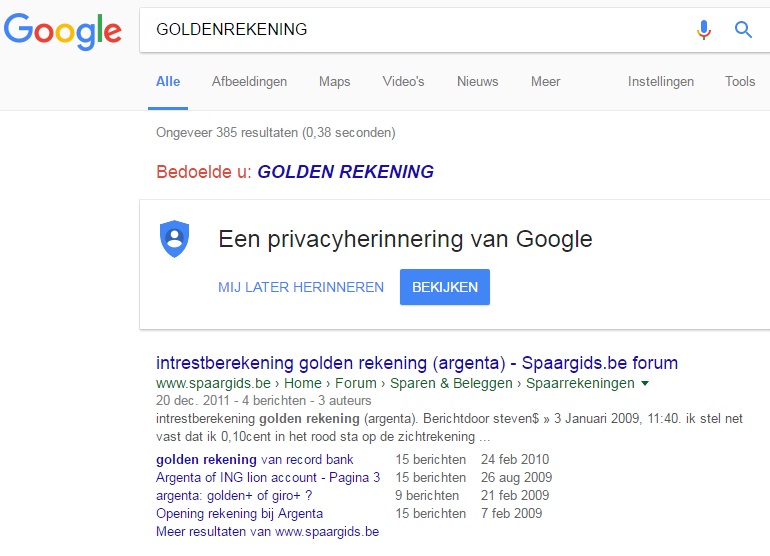Click the microphone voice search icon
This screenshot has height=556, width=770.
click(x=704, y=30)
